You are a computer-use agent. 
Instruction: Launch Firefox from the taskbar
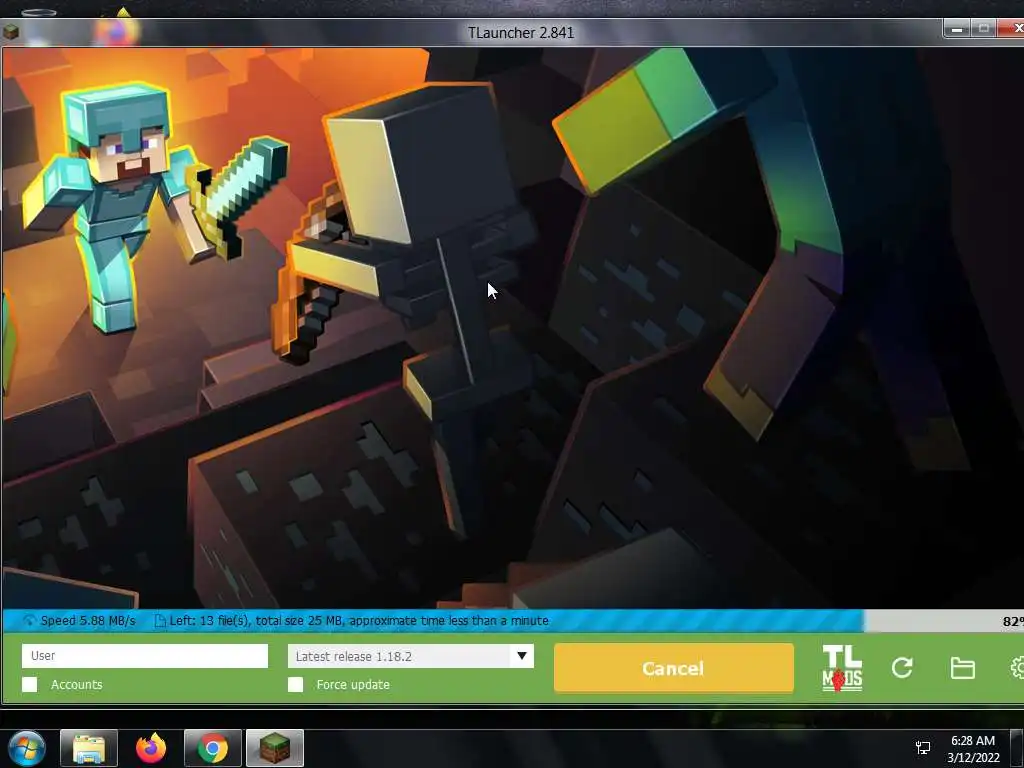pyautogui.click(x=151, y=748)
